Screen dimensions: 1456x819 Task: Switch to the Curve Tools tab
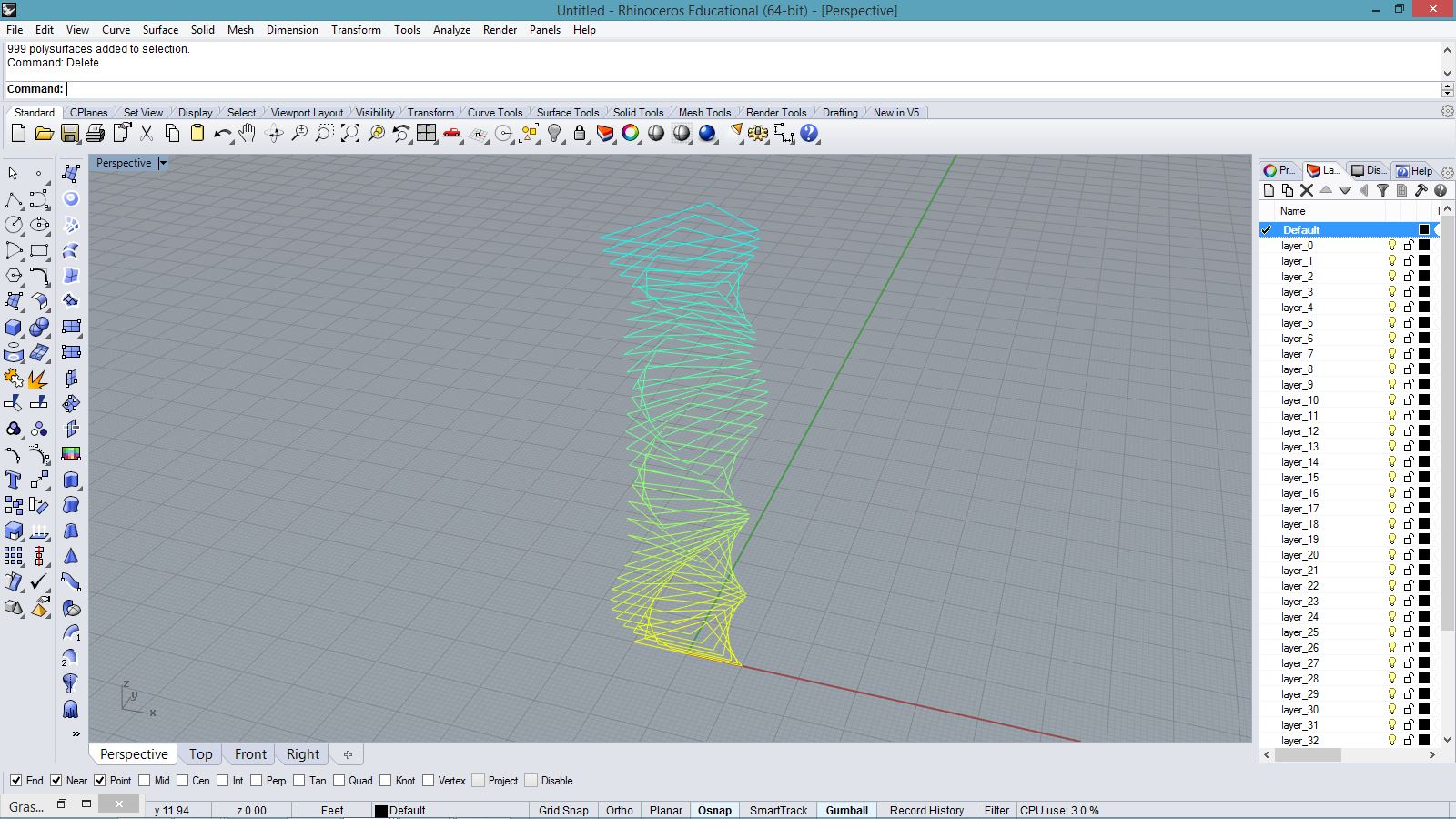pyautogui.click(x=495, y=113)
